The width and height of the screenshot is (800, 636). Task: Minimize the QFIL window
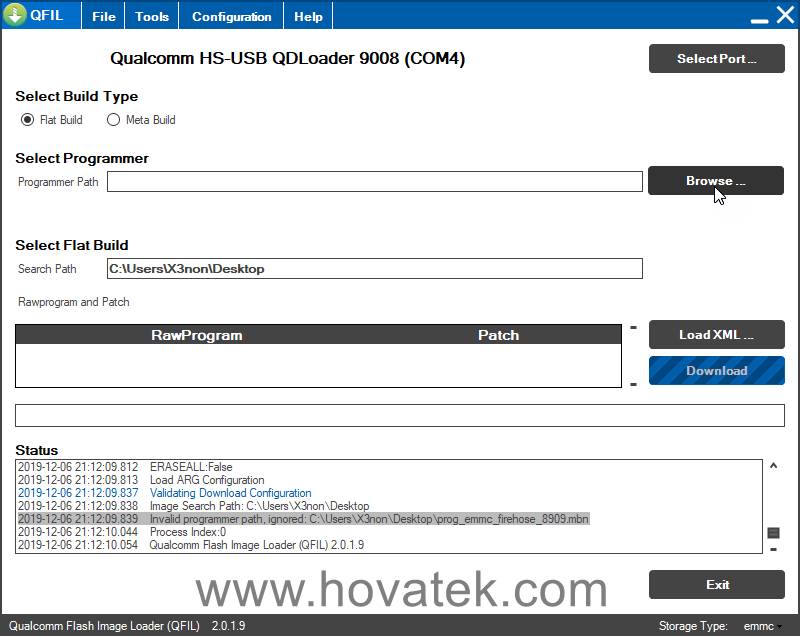759,20
